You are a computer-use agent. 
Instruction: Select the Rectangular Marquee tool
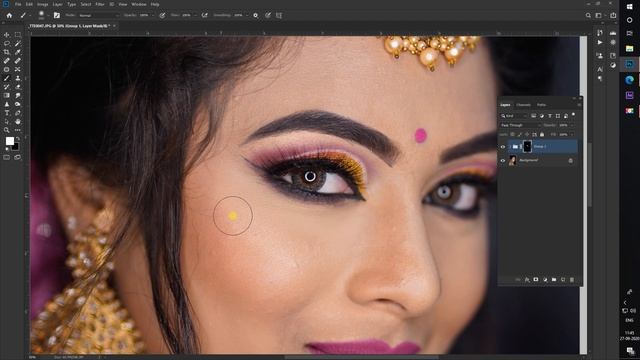[18, 35]
